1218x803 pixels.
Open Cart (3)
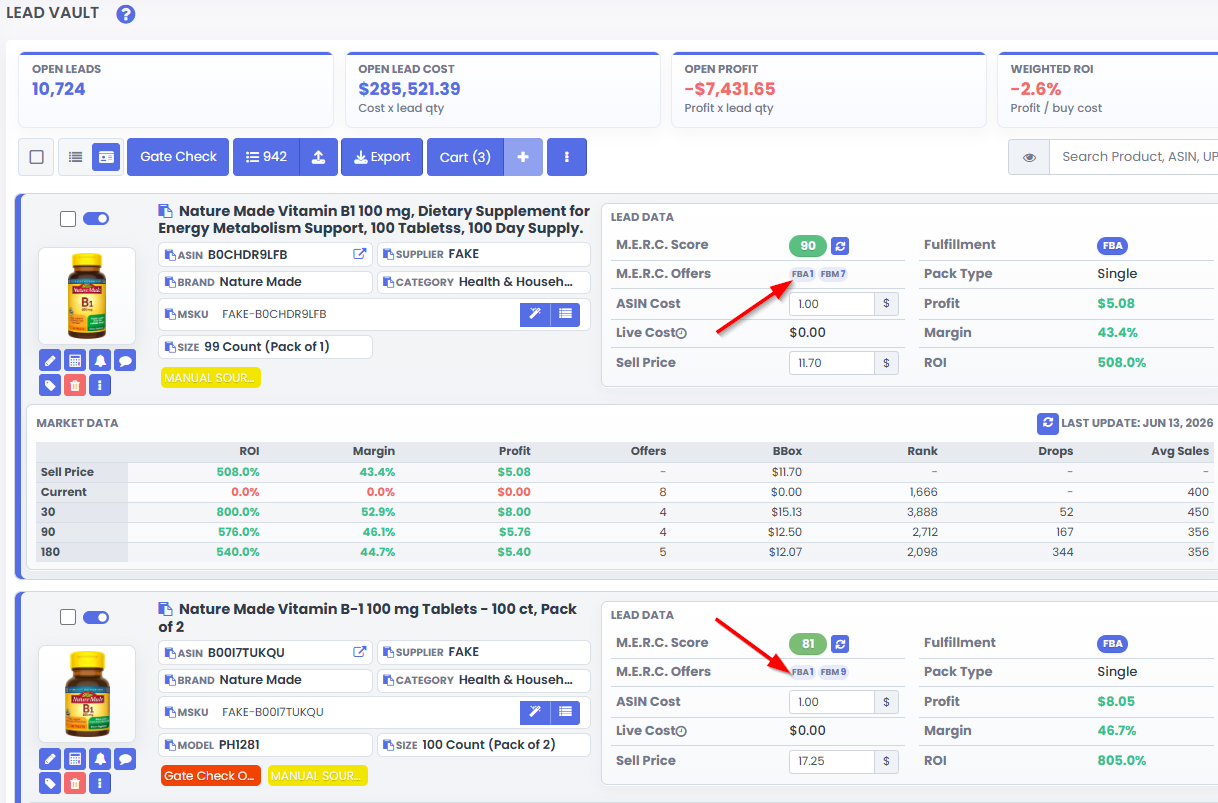[x=465, y=157]
